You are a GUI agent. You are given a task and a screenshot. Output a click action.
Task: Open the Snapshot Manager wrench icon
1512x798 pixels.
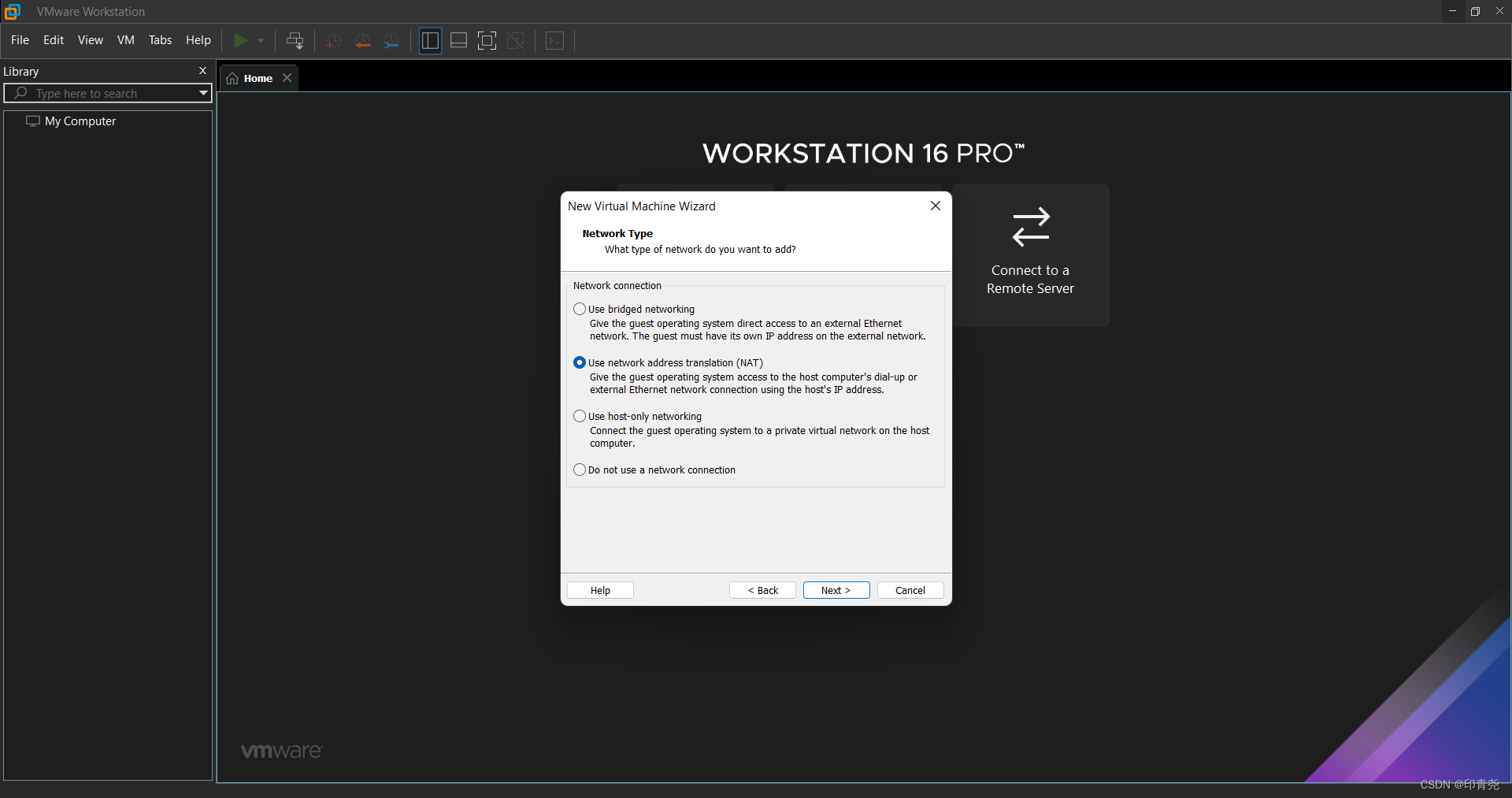click(391, 41)
